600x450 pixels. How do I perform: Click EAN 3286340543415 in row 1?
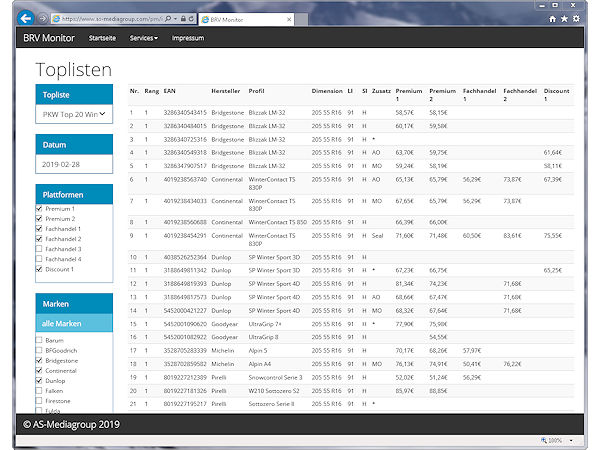[x=185, y=113]
